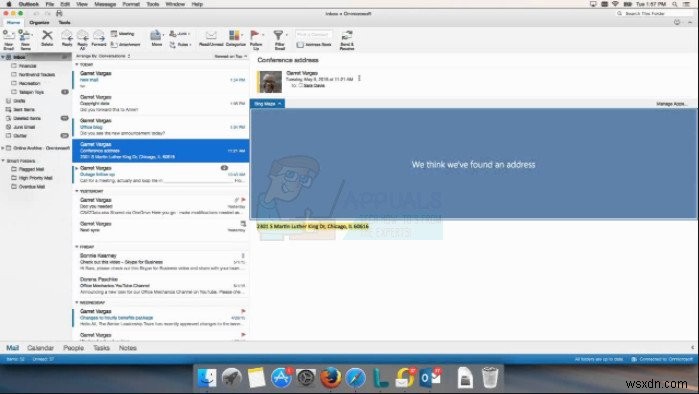
Task: Click the Bing Maps add-in tab
Action: pyautogui.click(x=267, y=104)
